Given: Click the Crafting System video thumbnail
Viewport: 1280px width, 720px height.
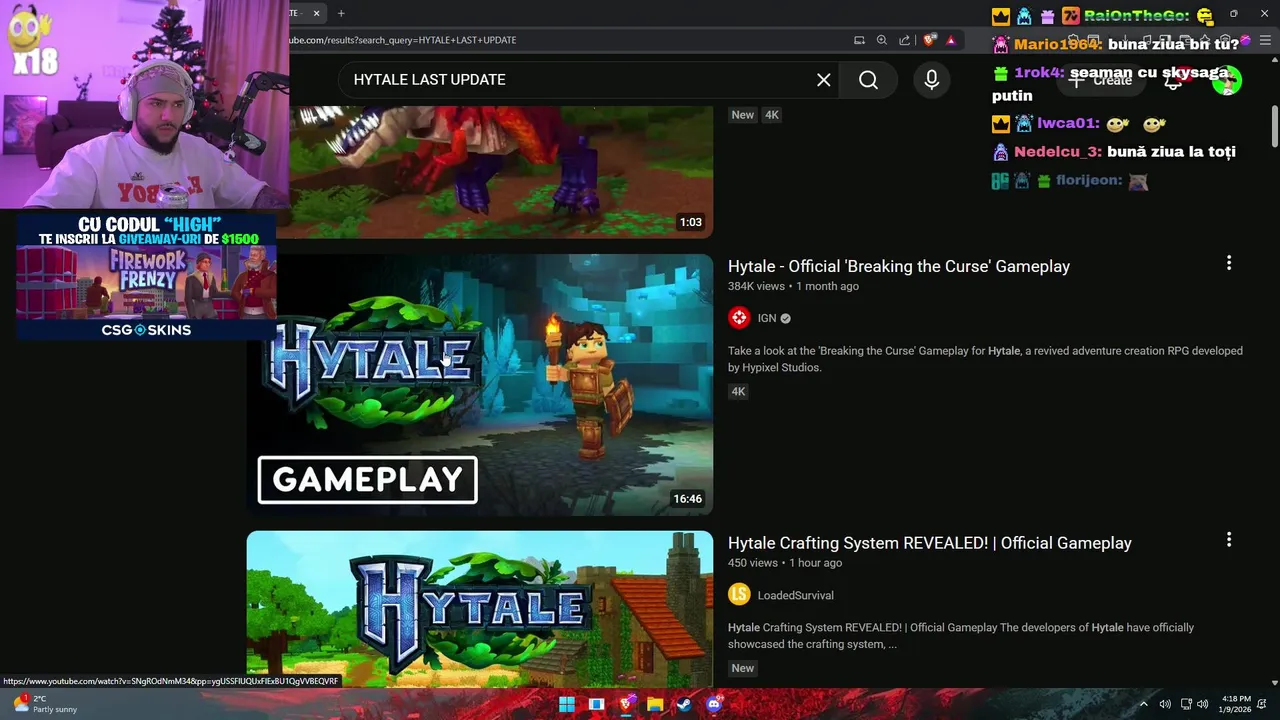Looking at the screenshot, I should click(x=480, y=609).
